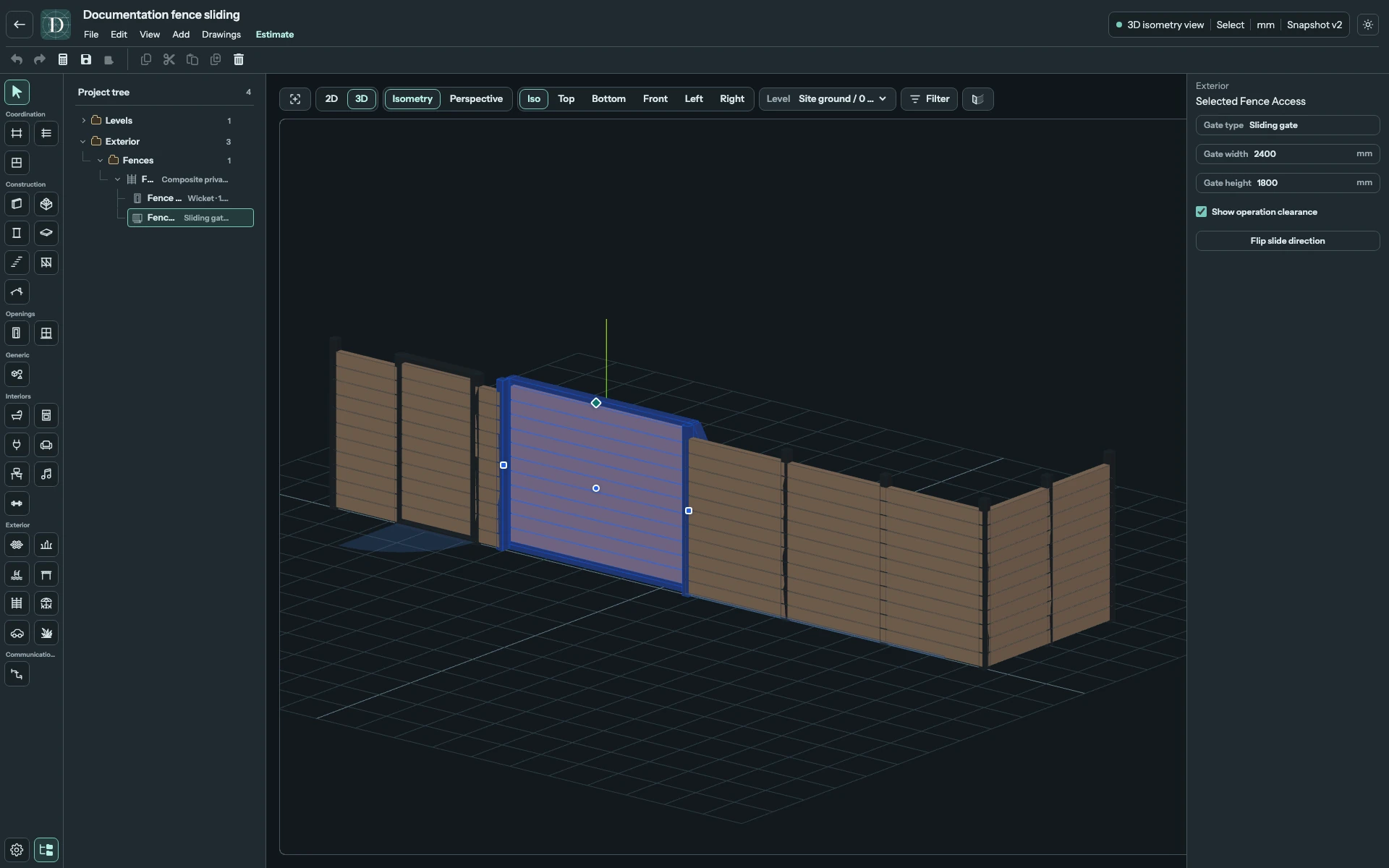
Task: Toggle the project tree panel icon
Action: (x=46, y=850)
